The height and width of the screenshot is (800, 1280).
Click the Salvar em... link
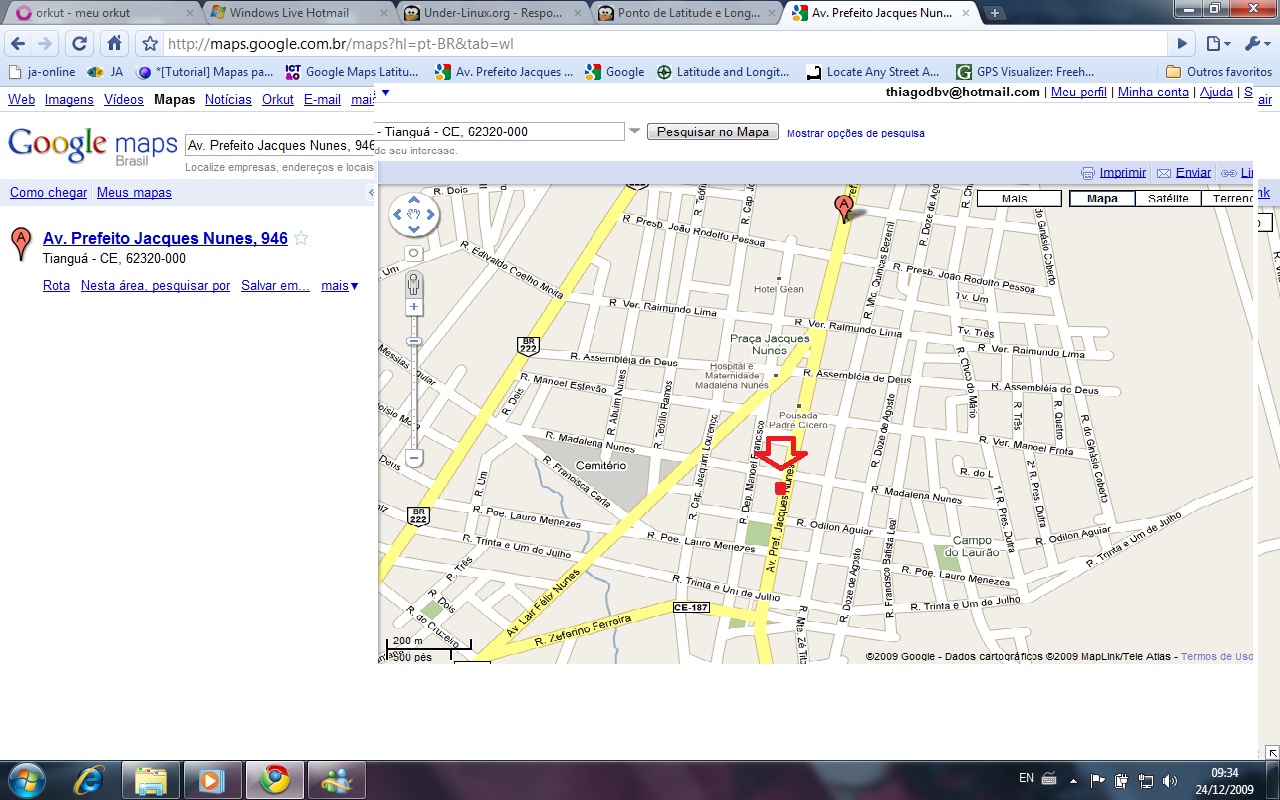[x=275, y=286]
